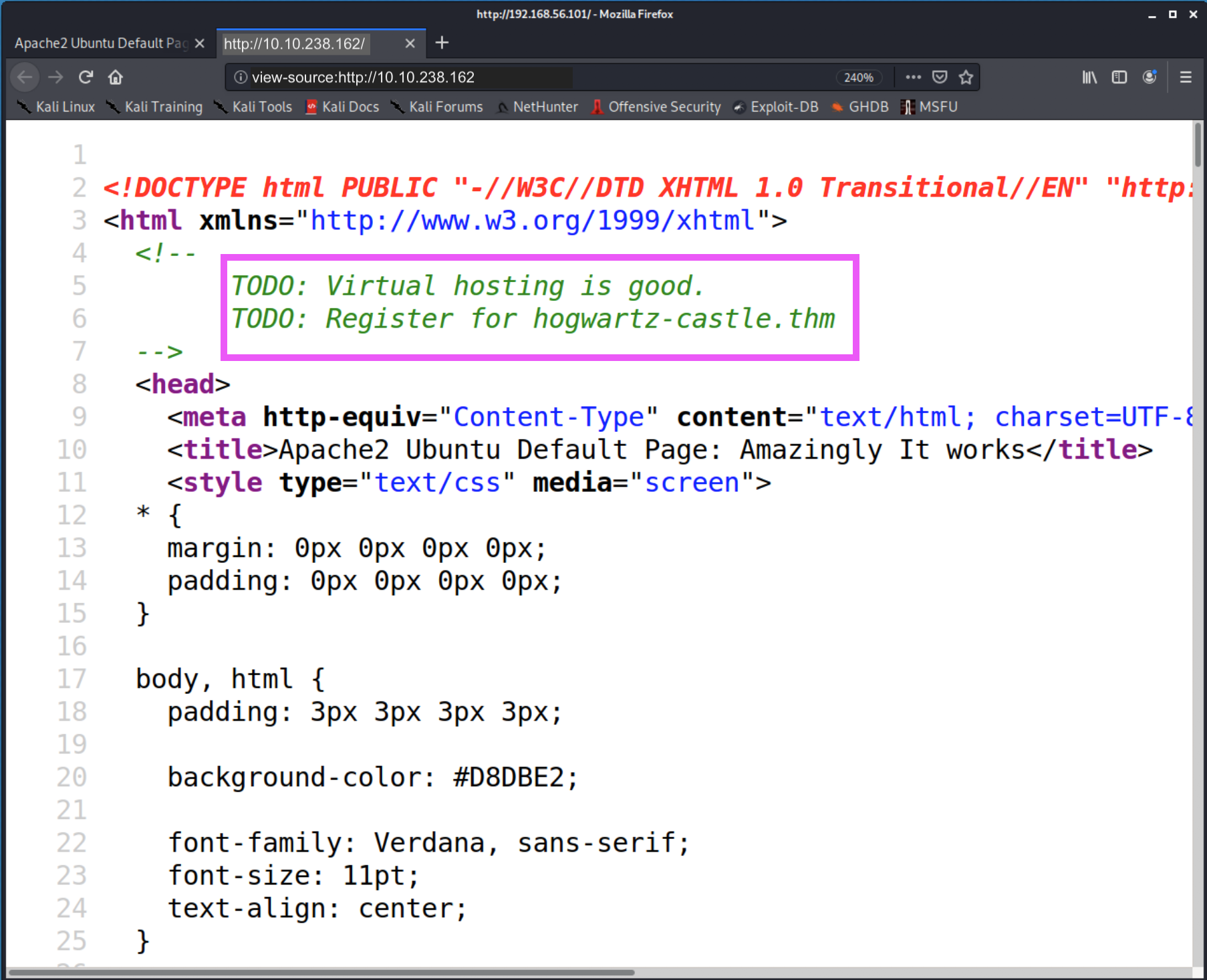Open the Kali Training bookmark
Image resolution: width=1207 pixels, height=980 pixels.
click(154, 107)
